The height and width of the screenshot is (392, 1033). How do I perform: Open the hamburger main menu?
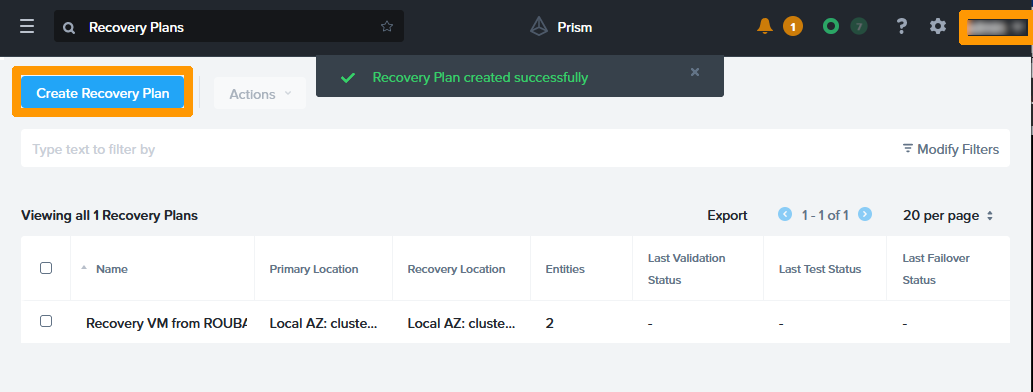[27, 27]
